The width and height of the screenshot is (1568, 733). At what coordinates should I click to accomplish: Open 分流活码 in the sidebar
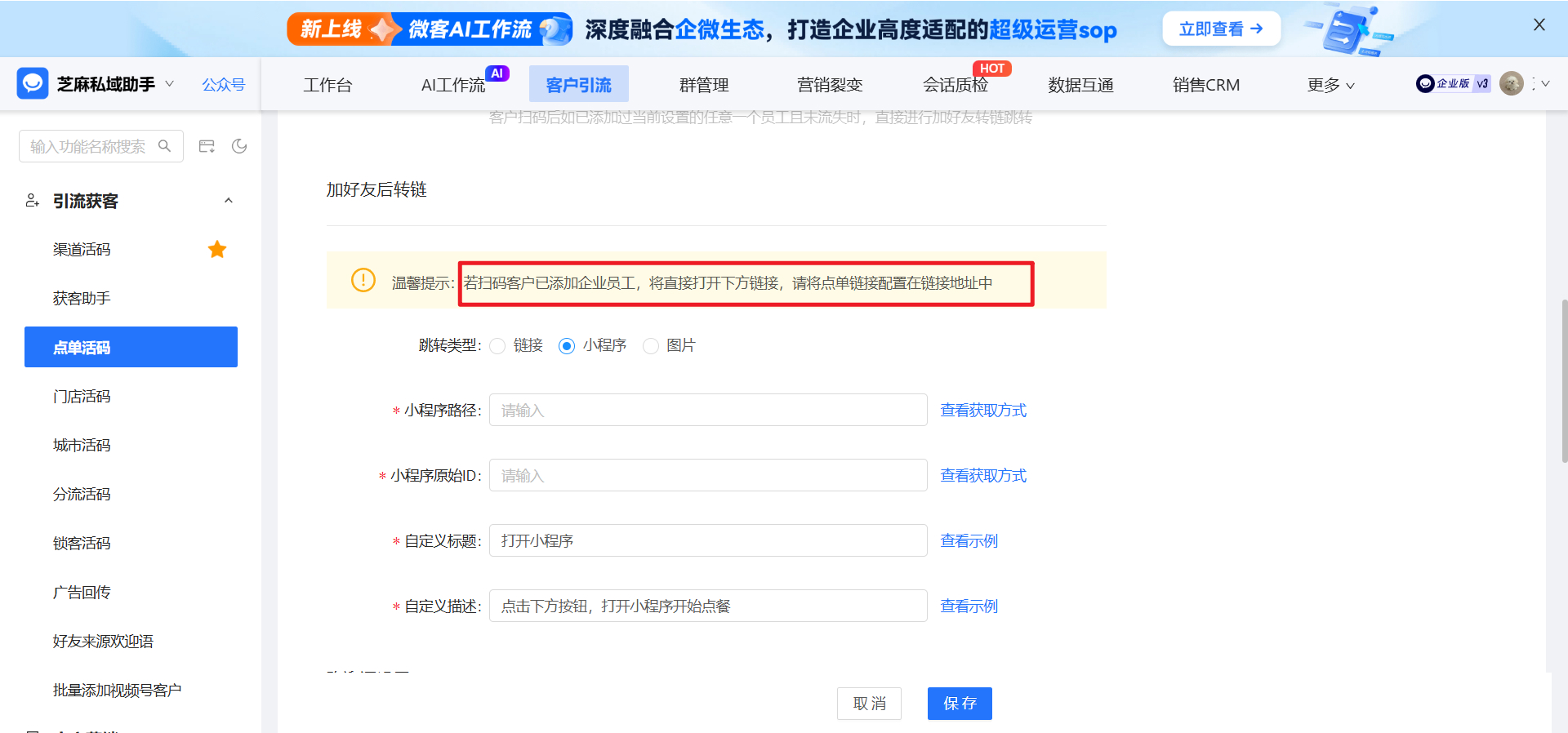(82, 495)
